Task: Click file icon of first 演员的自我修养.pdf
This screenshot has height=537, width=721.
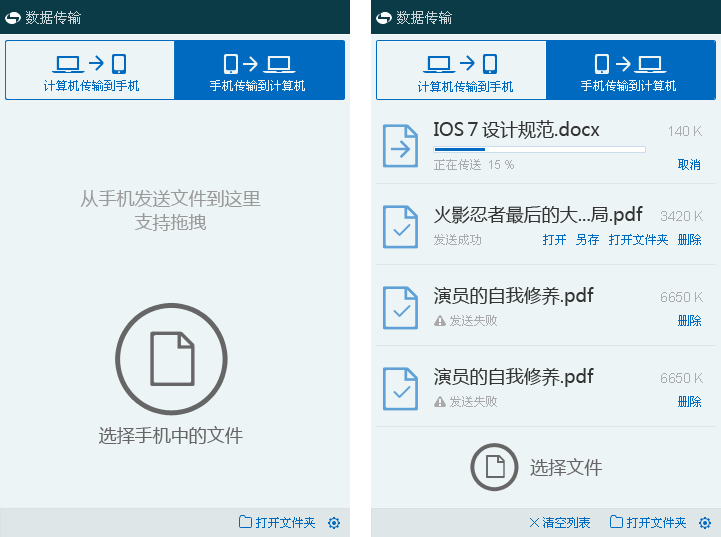Action: (x=401, y=308)
